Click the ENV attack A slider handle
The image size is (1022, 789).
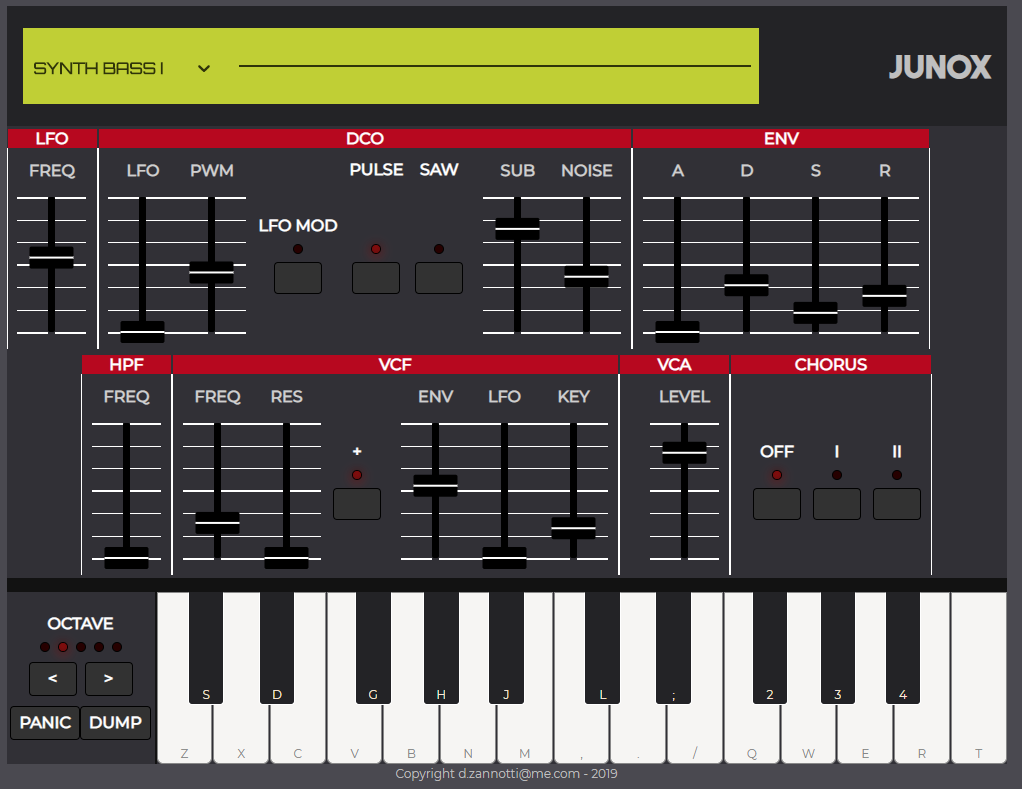pyautogui.click(x=677, y=332)
